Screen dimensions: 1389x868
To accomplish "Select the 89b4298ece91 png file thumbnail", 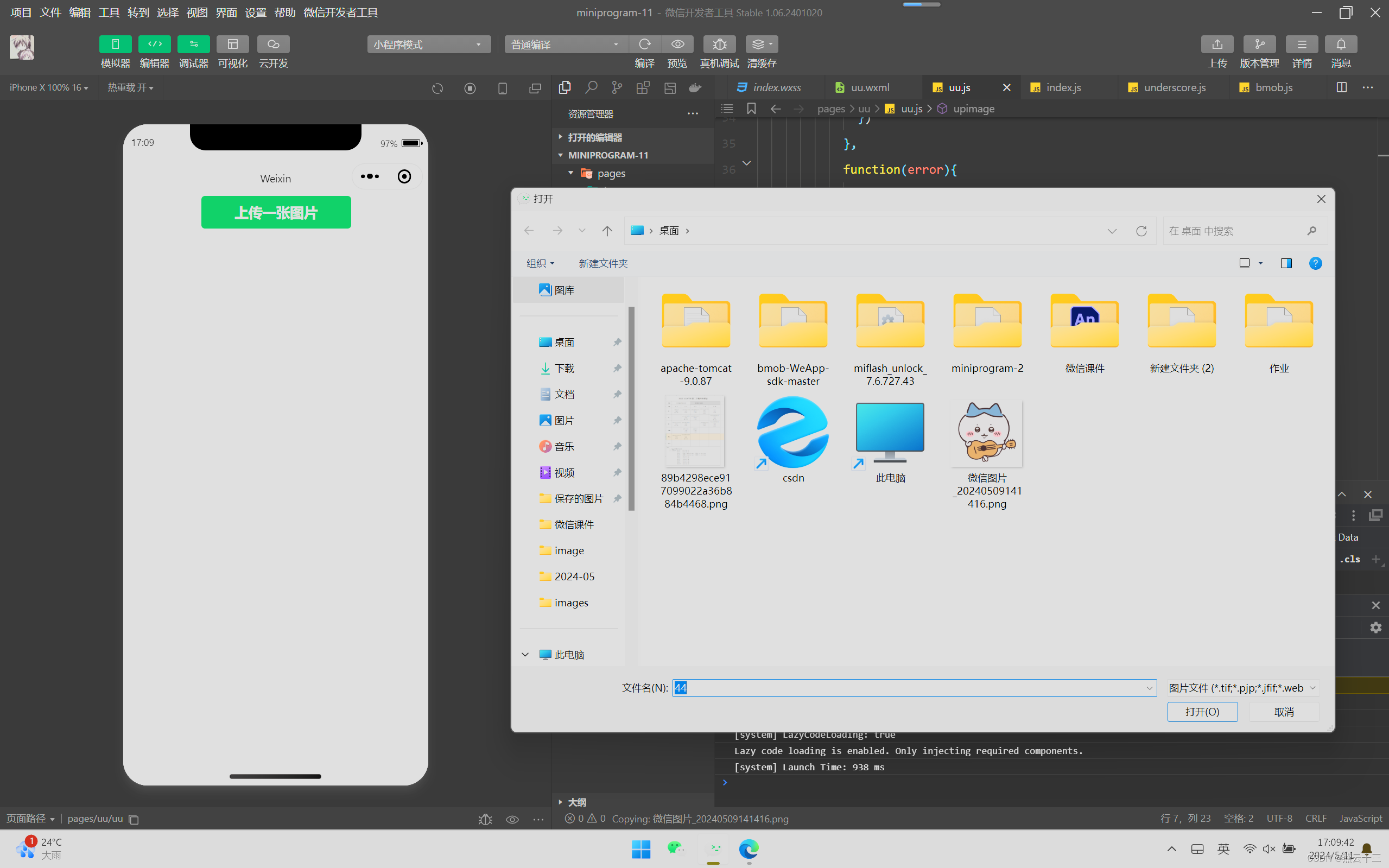I will click(695, 432).
